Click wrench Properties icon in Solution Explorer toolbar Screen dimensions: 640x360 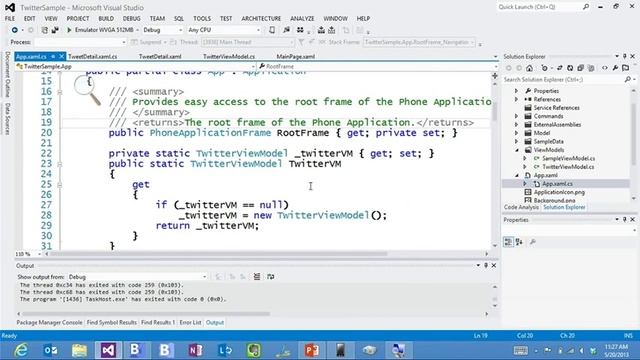[615, 68]
